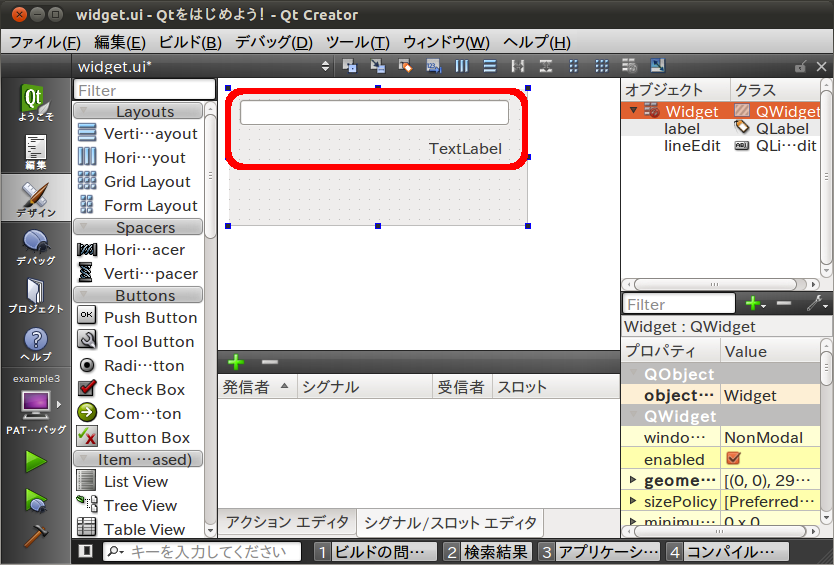Open Debug mode from the sidebar
The width and height of the screenshot is (834, 565).
[x=35, y=247]
